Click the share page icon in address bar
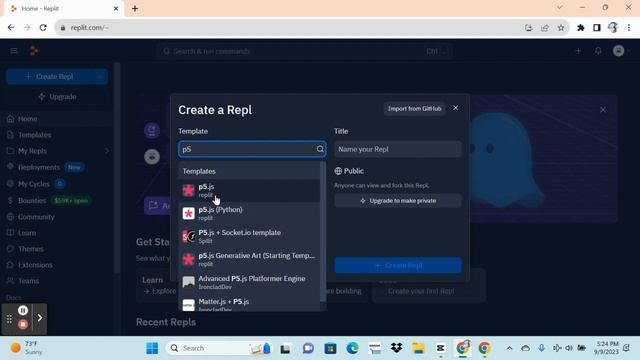This screenshot has width=640, height=360. click(544, 28)
